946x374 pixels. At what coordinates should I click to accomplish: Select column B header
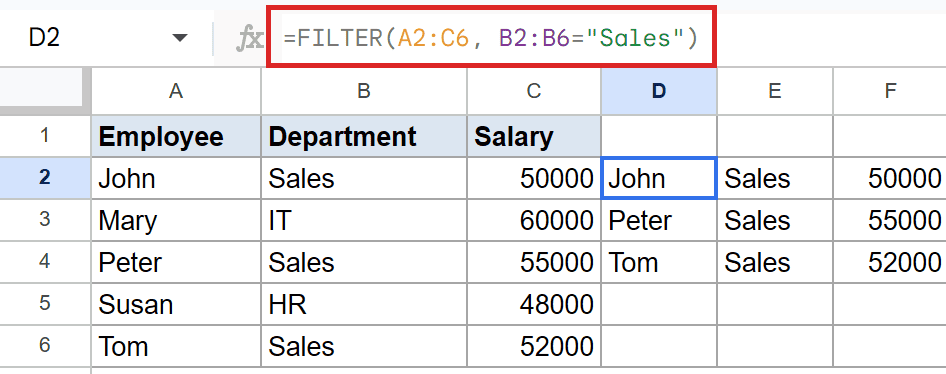pos(364,91)
